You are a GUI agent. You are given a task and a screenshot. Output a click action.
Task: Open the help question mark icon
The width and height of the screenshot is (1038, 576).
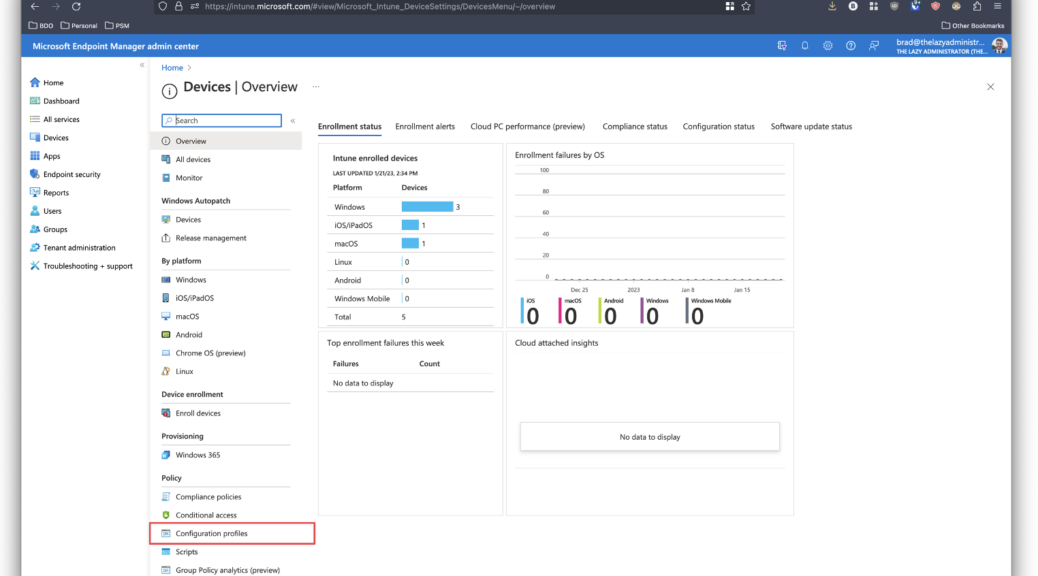(851, 46)
